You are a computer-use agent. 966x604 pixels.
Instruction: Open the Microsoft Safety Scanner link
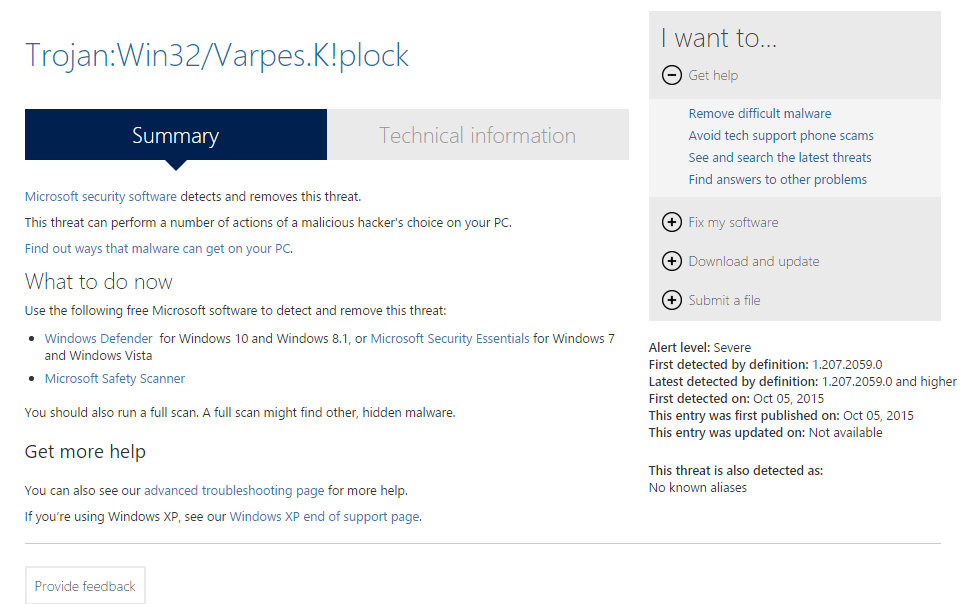[115, 378]
